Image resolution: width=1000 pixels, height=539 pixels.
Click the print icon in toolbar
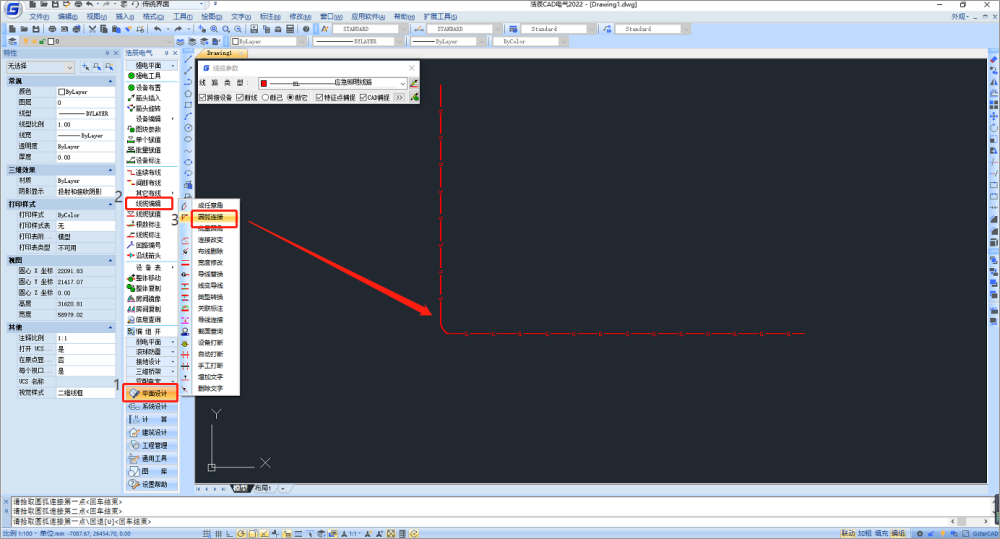click(x=53, y=30)
